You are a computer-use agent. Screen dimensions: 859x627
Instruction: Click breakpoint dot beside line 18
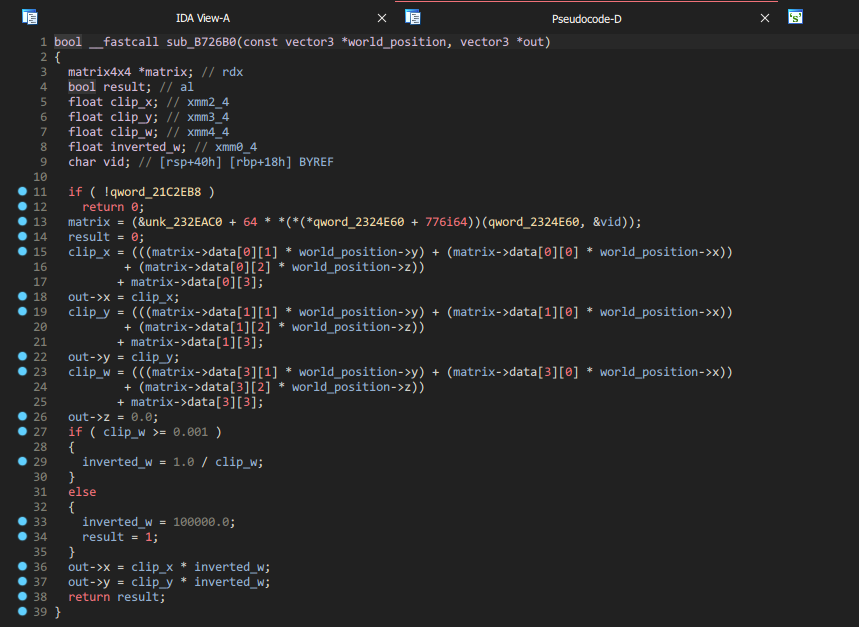pos(22,297)
